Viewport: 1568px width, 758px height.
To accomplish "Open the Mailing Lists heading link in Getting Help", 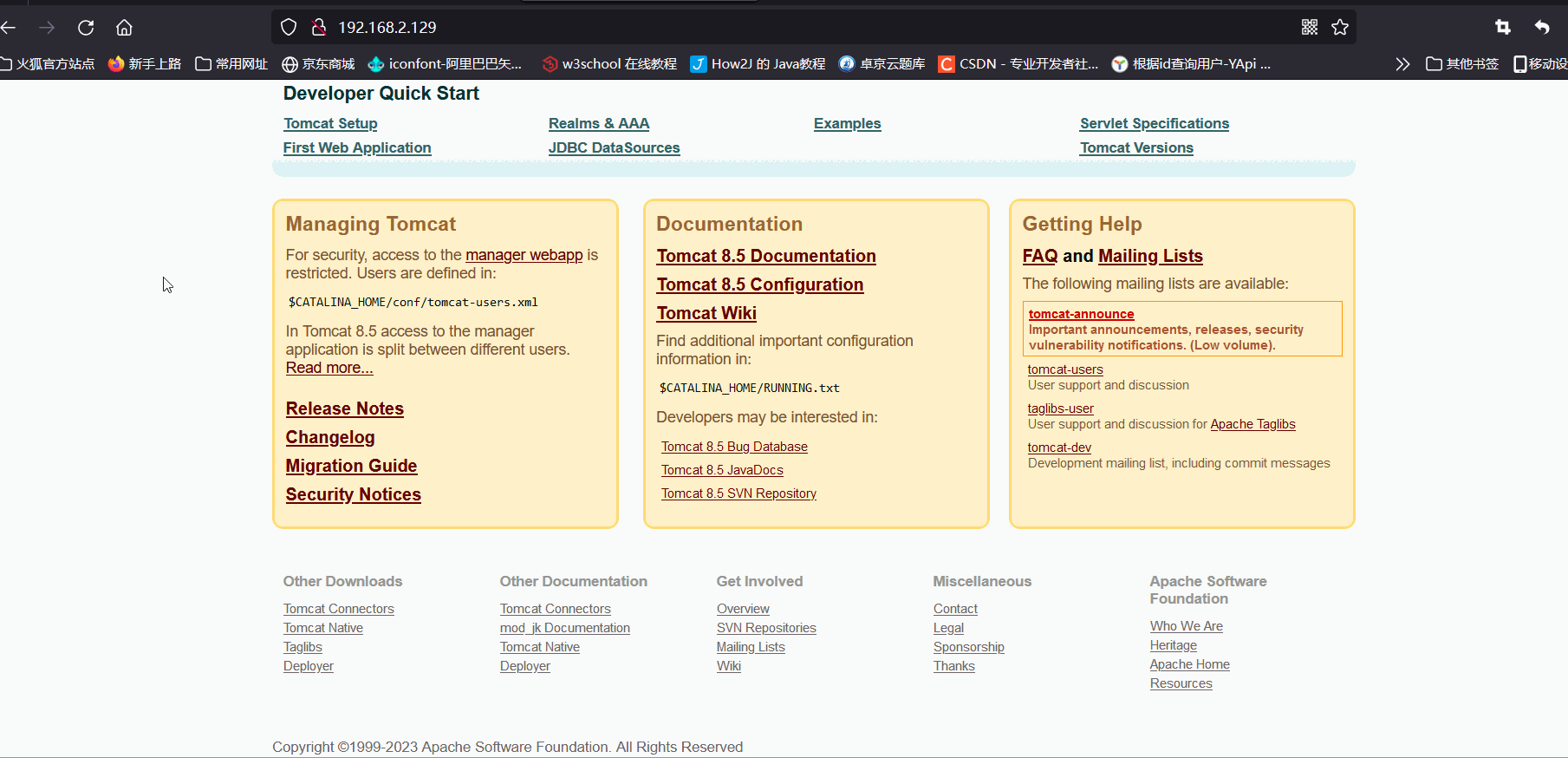I will click(1150, 256).
